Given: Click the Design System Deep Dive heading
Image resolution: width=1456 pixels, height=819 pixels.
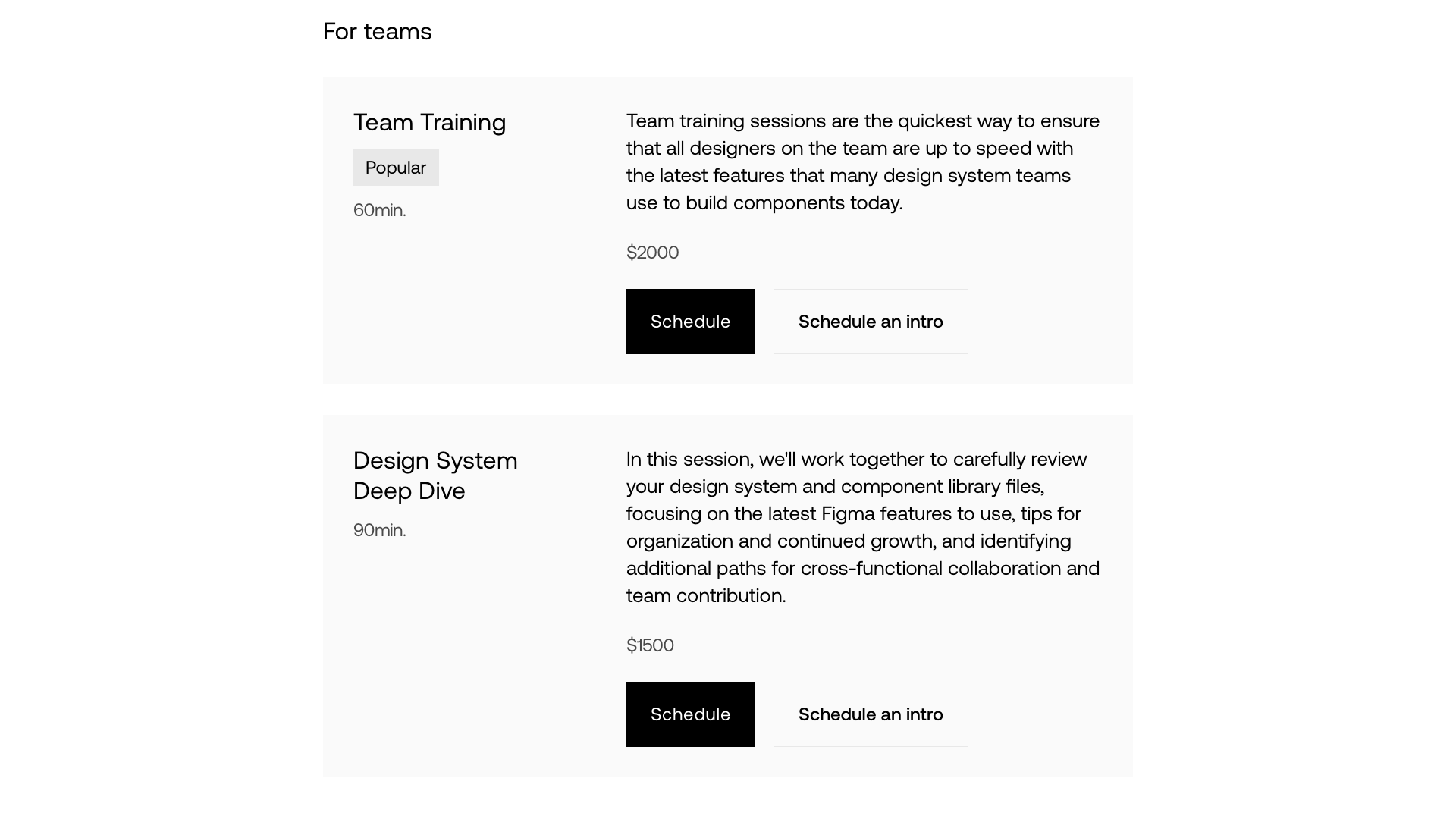Looking at the screenshot, I should 435,475.
